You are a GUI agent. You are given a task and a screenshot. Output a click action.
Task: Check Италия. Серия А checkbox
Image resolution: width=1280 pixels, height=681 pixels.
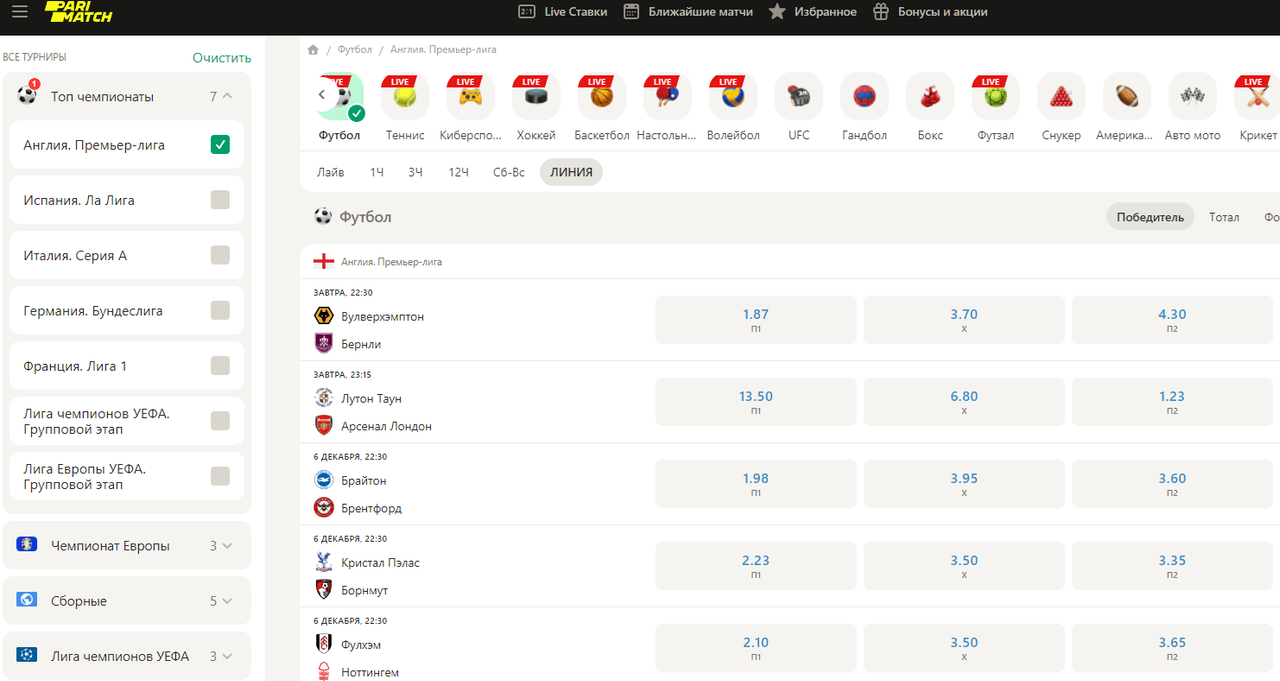point(220,255)
